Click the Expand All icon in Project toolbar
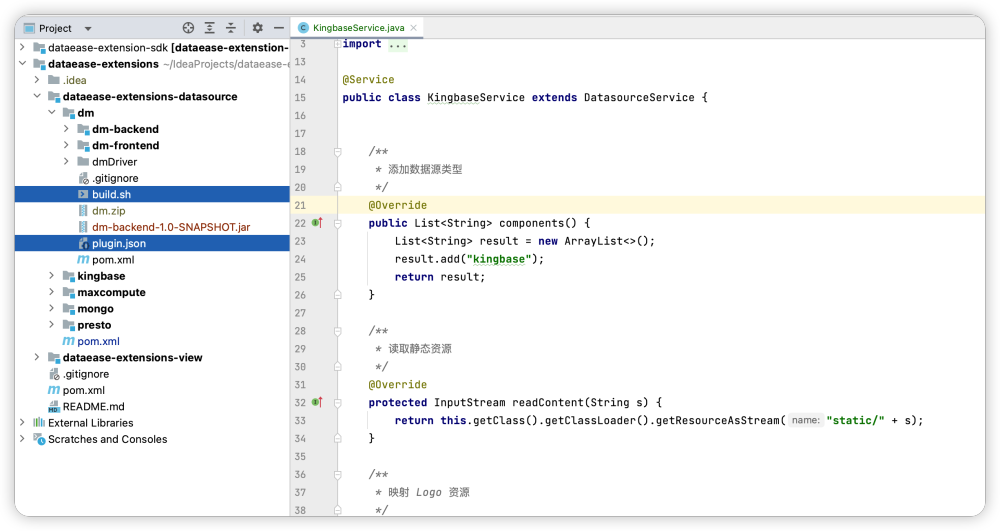 click(209, 28)
